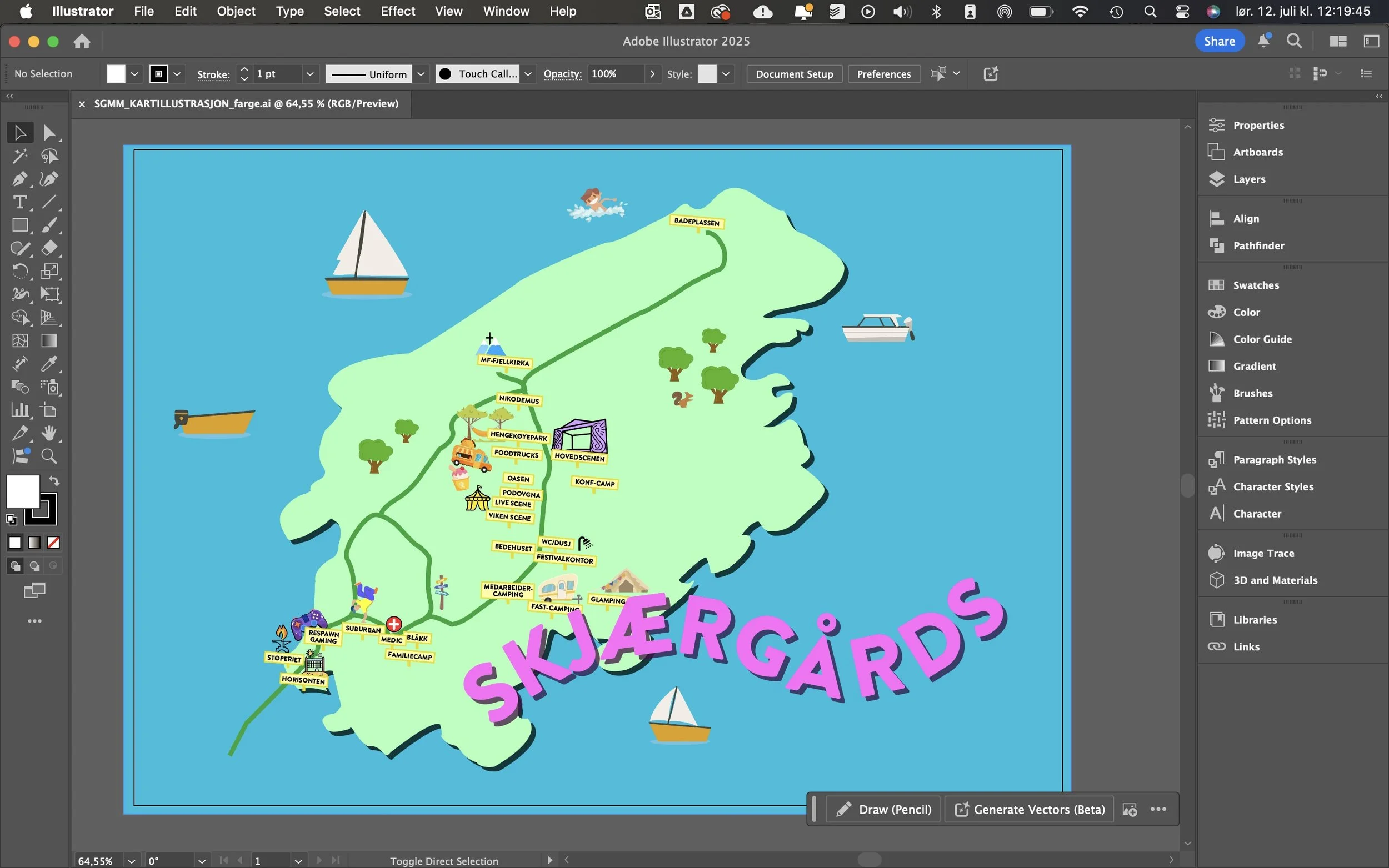1389x868 pixels.
Task: Open the Pathfinder panel
Action: (1258, 245)
